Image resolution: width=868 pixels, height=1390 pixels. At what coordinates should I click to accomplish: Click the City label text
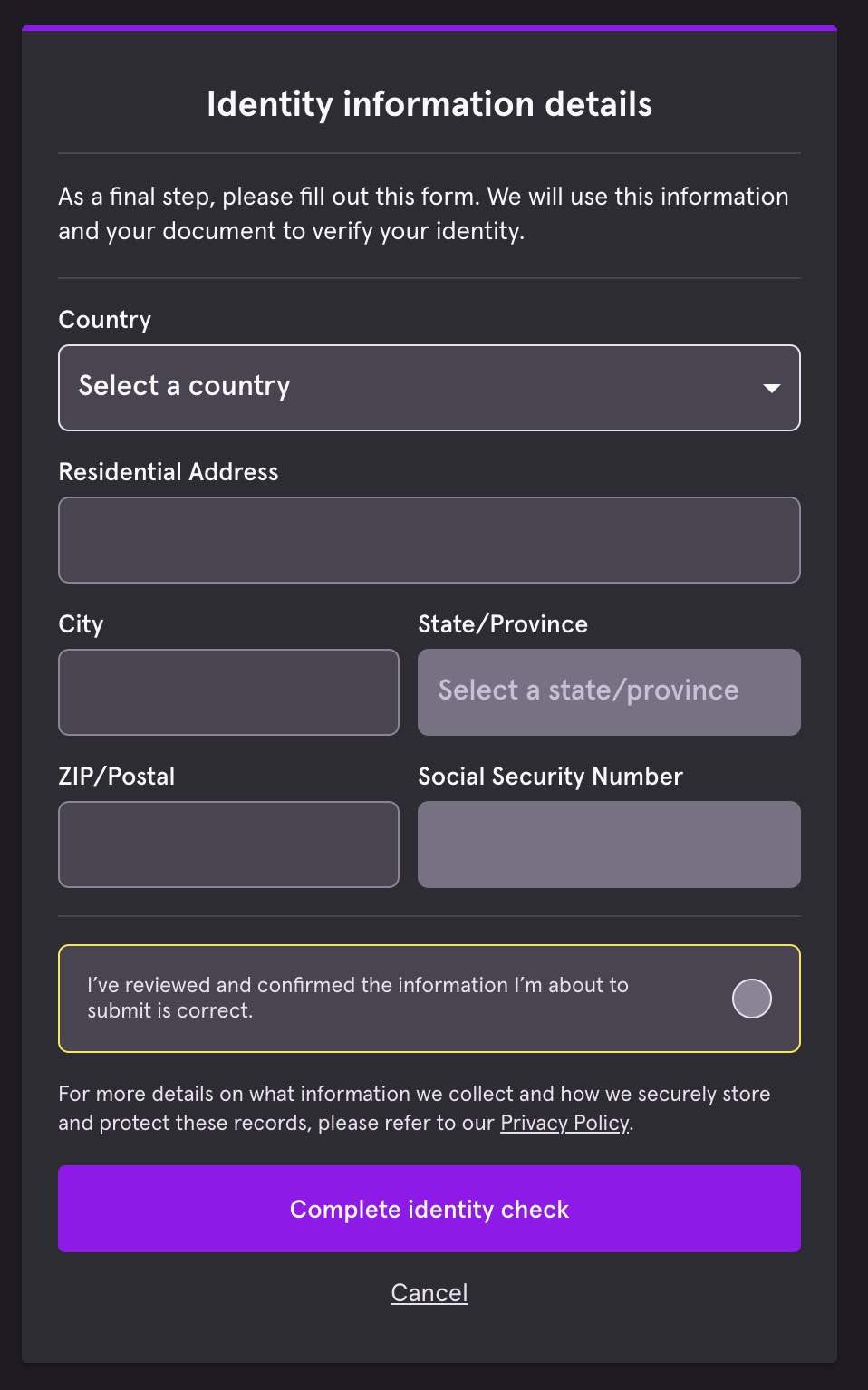tap(81, 624)
